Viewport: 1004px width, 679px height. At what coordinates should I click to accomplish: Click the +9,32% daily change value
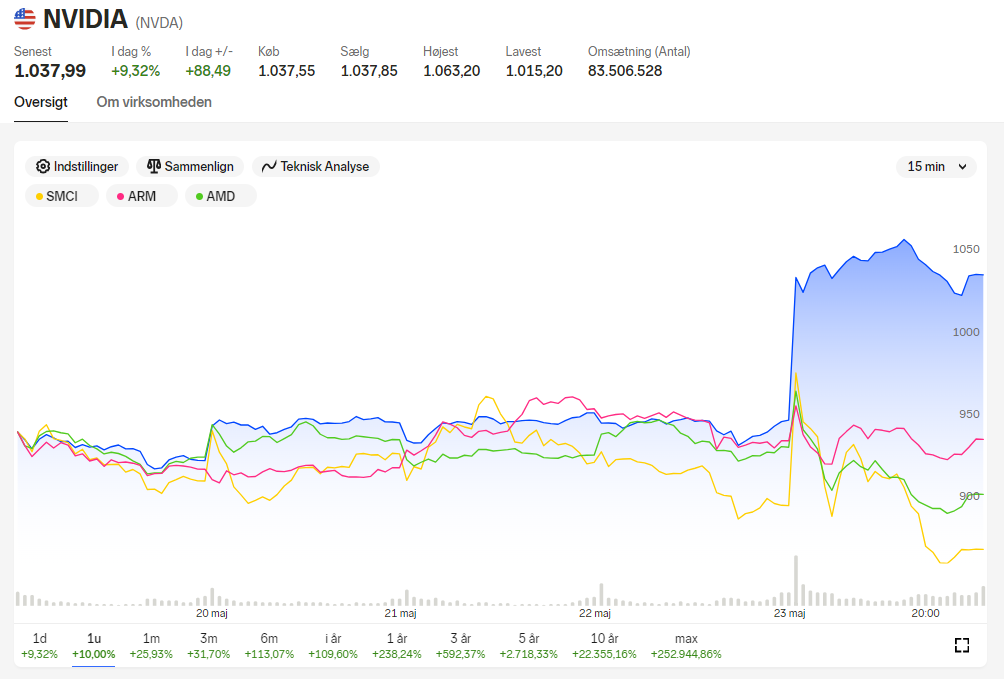click(136, 71)
